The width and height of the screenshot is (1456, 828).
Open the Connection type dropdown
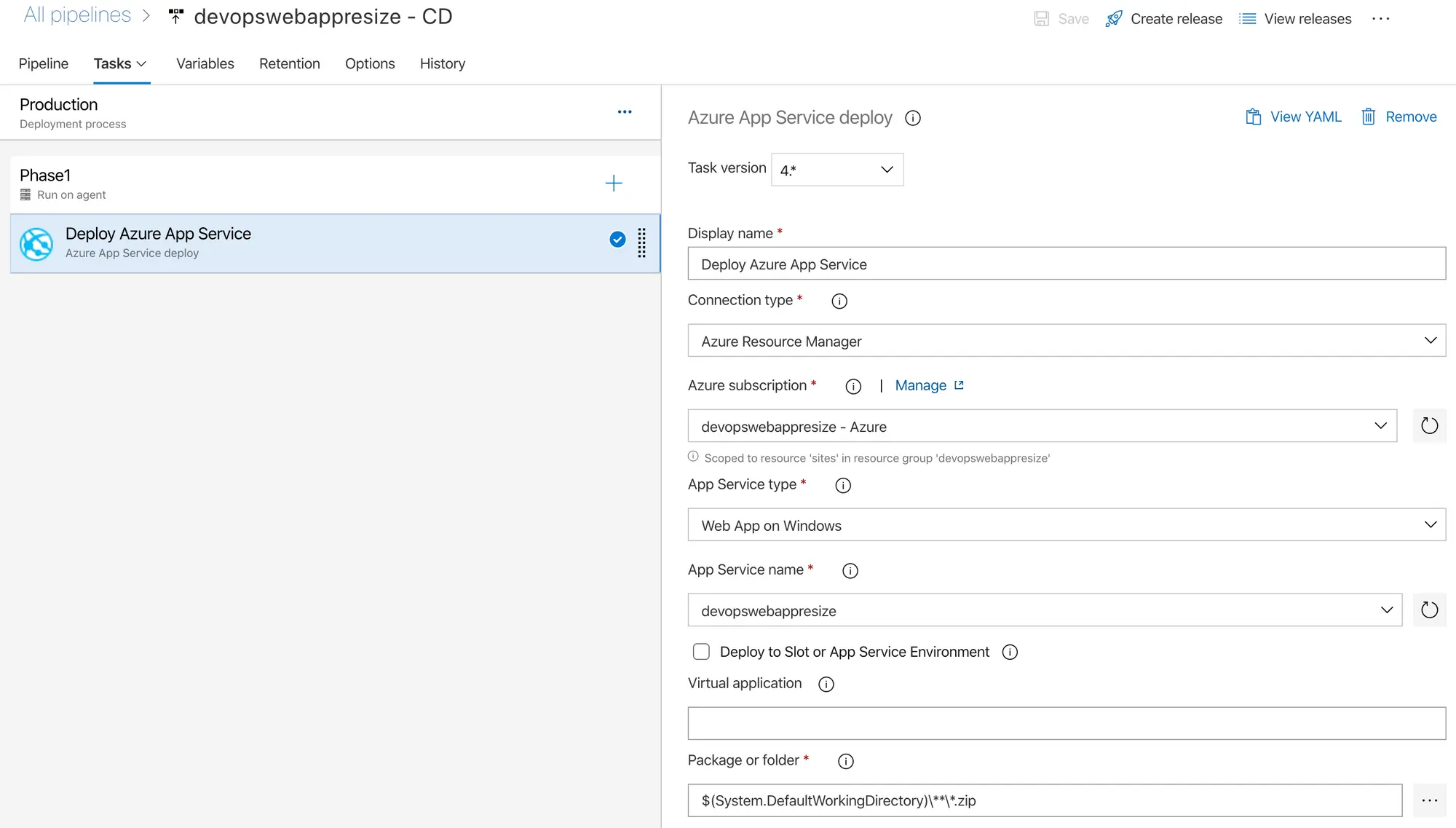[x=1067, y=341]
